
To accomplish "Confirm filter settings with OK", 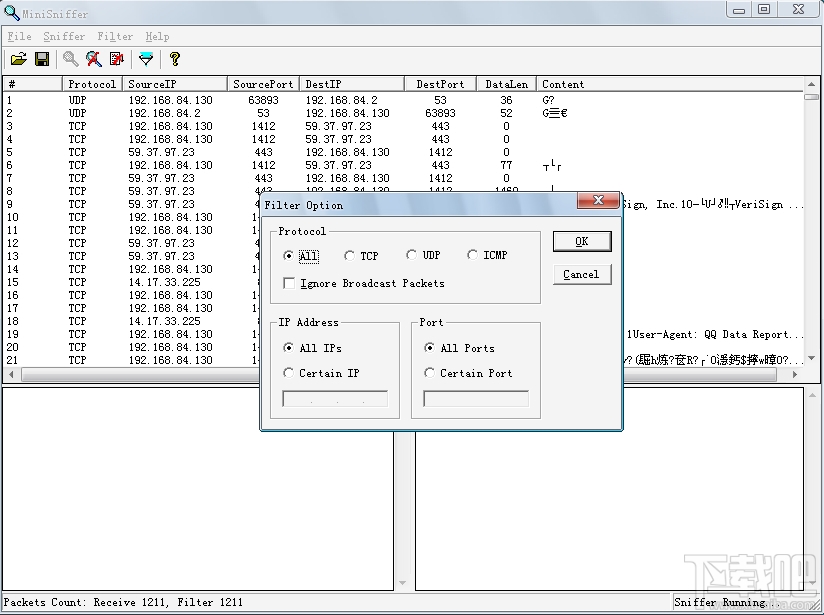I will 582,241.
